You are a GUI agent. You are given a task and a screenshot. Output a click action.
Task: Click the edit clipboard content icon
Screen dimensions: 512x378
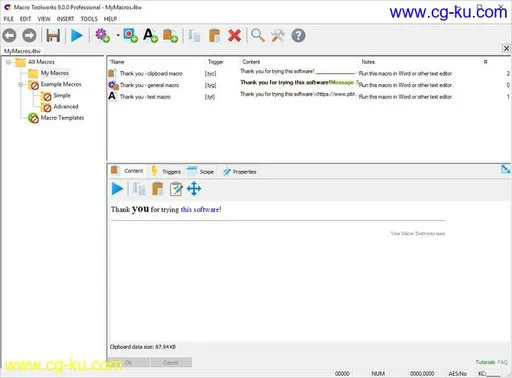(x=176, y=189)
